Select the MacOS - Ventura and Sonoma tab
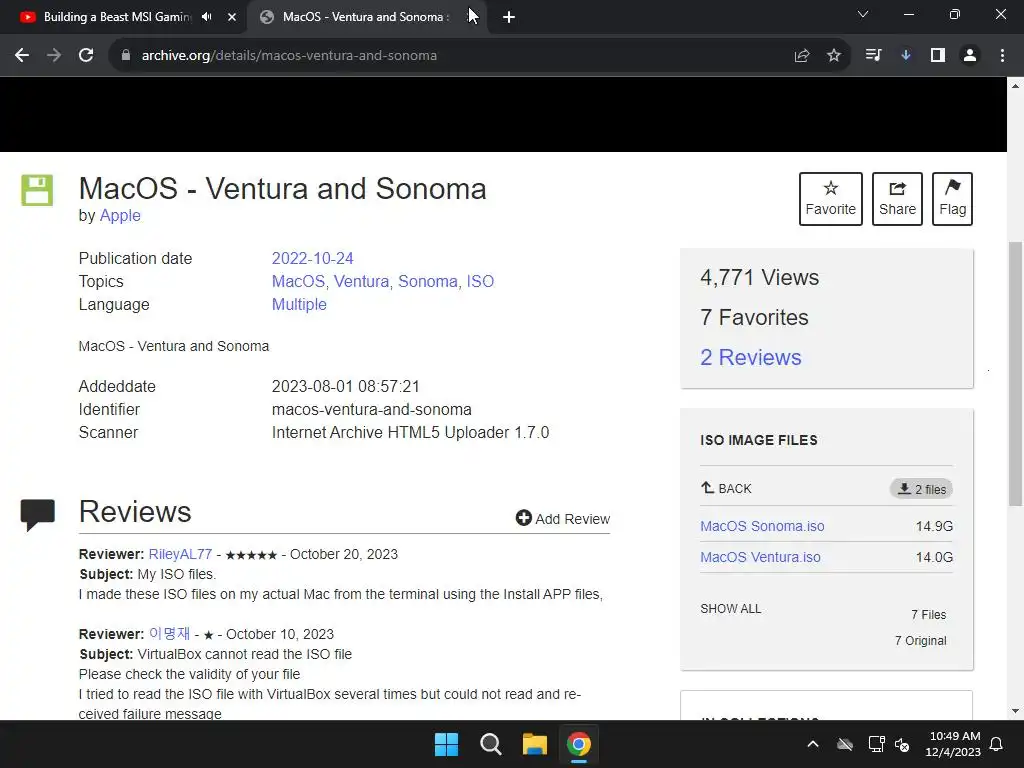1024x768 pixels. [366, 17]
